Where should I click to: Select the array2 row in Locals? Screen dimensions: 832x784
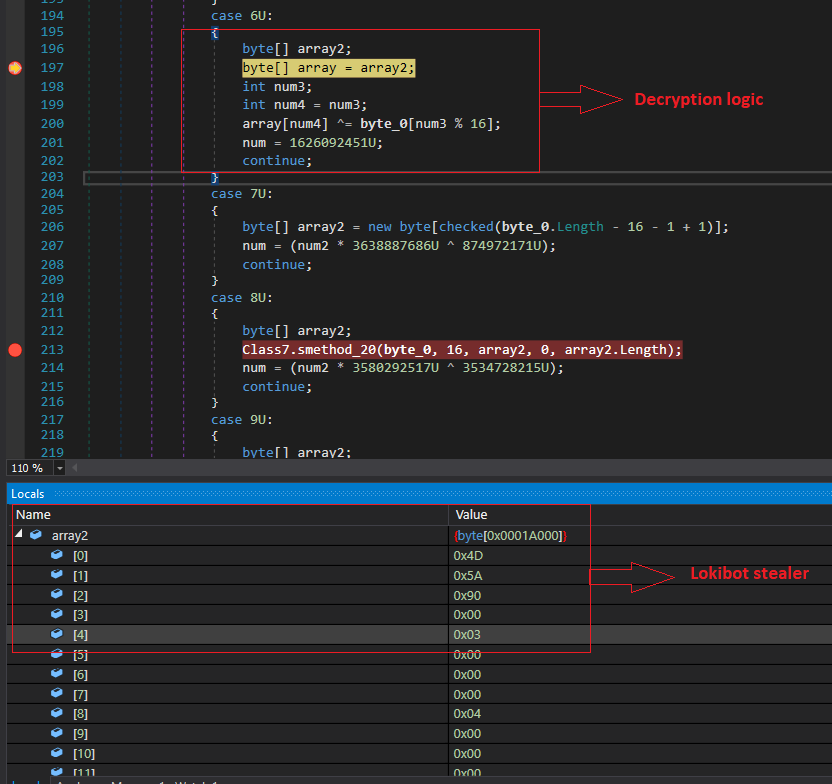pyautogui.click(x=419, y=535)
